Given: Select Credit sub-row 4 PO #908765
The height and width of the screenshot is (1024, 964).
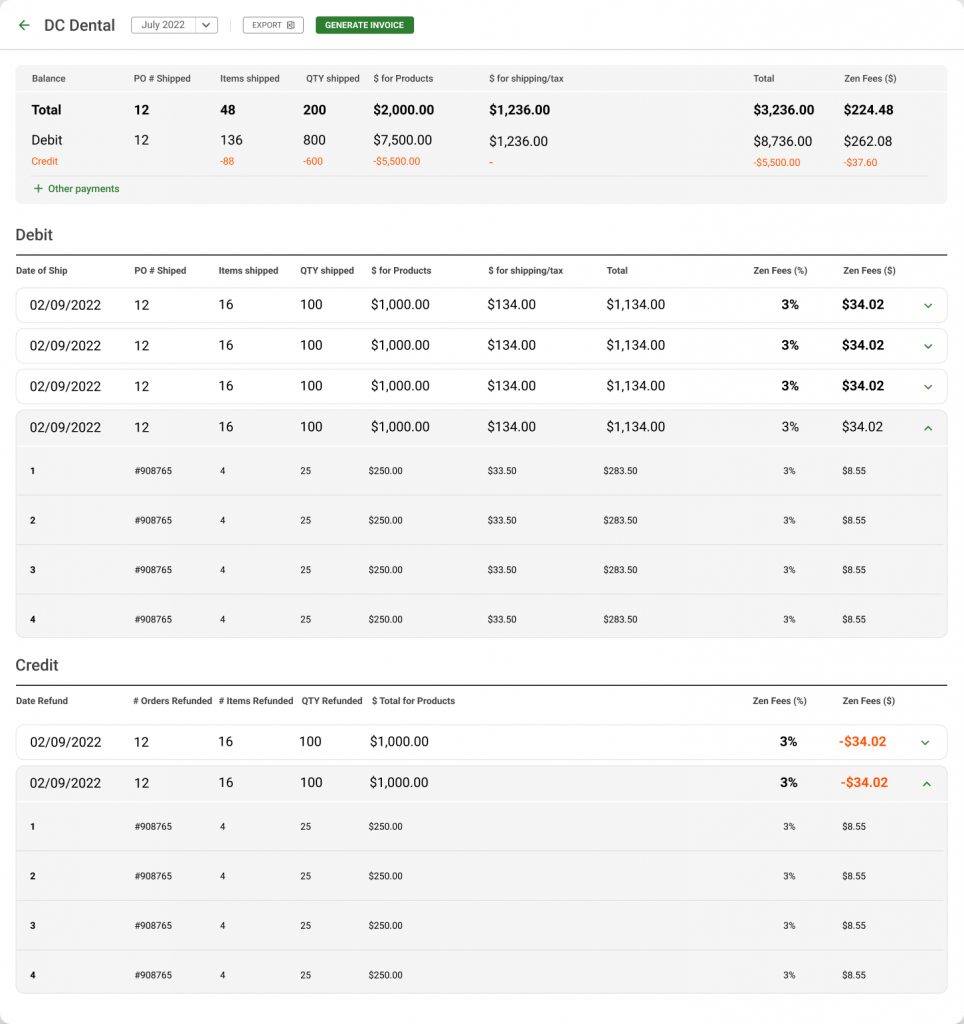Looking at the screenshot, I should coord(153,975).
